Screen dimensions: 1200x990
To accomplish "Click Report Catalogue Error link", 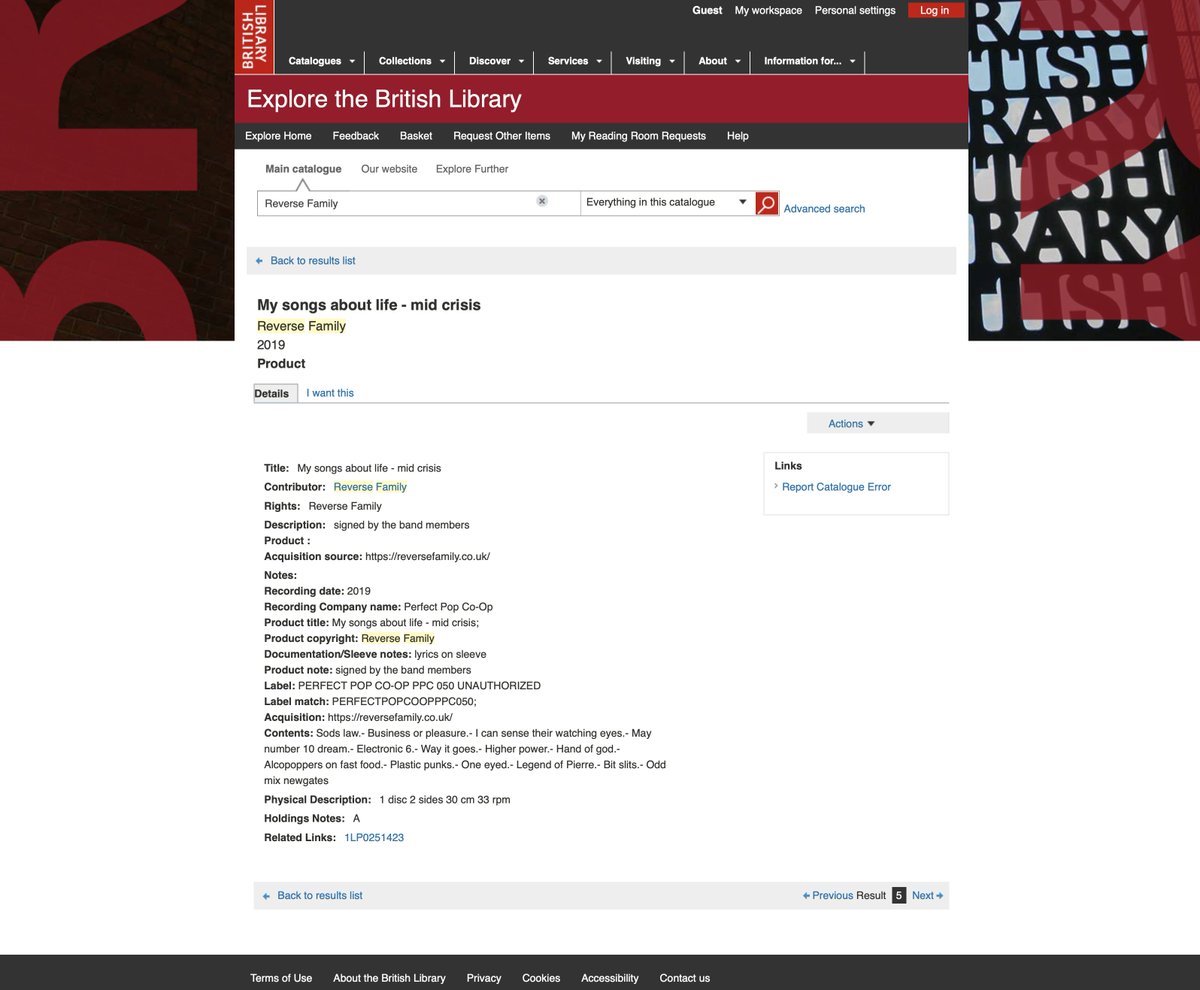I will tap(836, 487).
